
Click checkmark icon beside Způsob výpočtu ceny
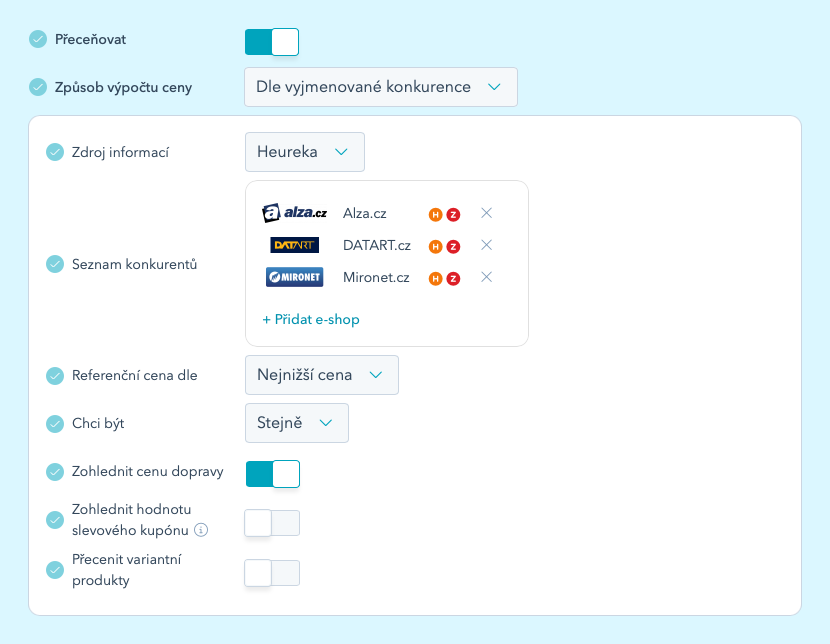[38, 87]
